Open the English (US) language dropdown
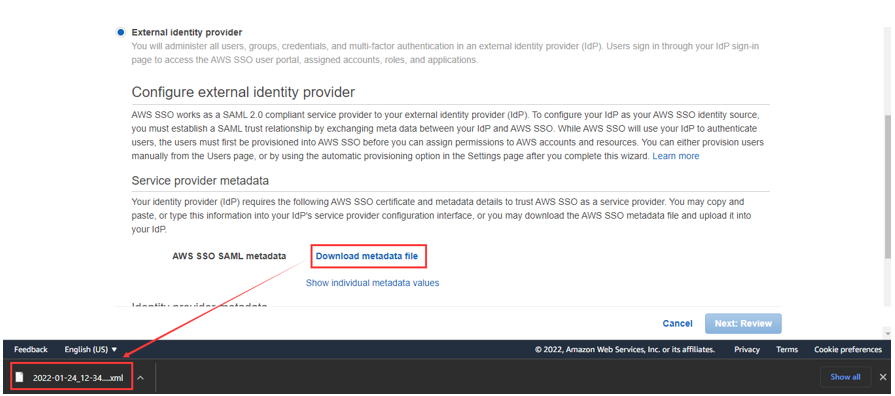Image resolution: width=895 pixels, height=396 pixels. (91, 349)
